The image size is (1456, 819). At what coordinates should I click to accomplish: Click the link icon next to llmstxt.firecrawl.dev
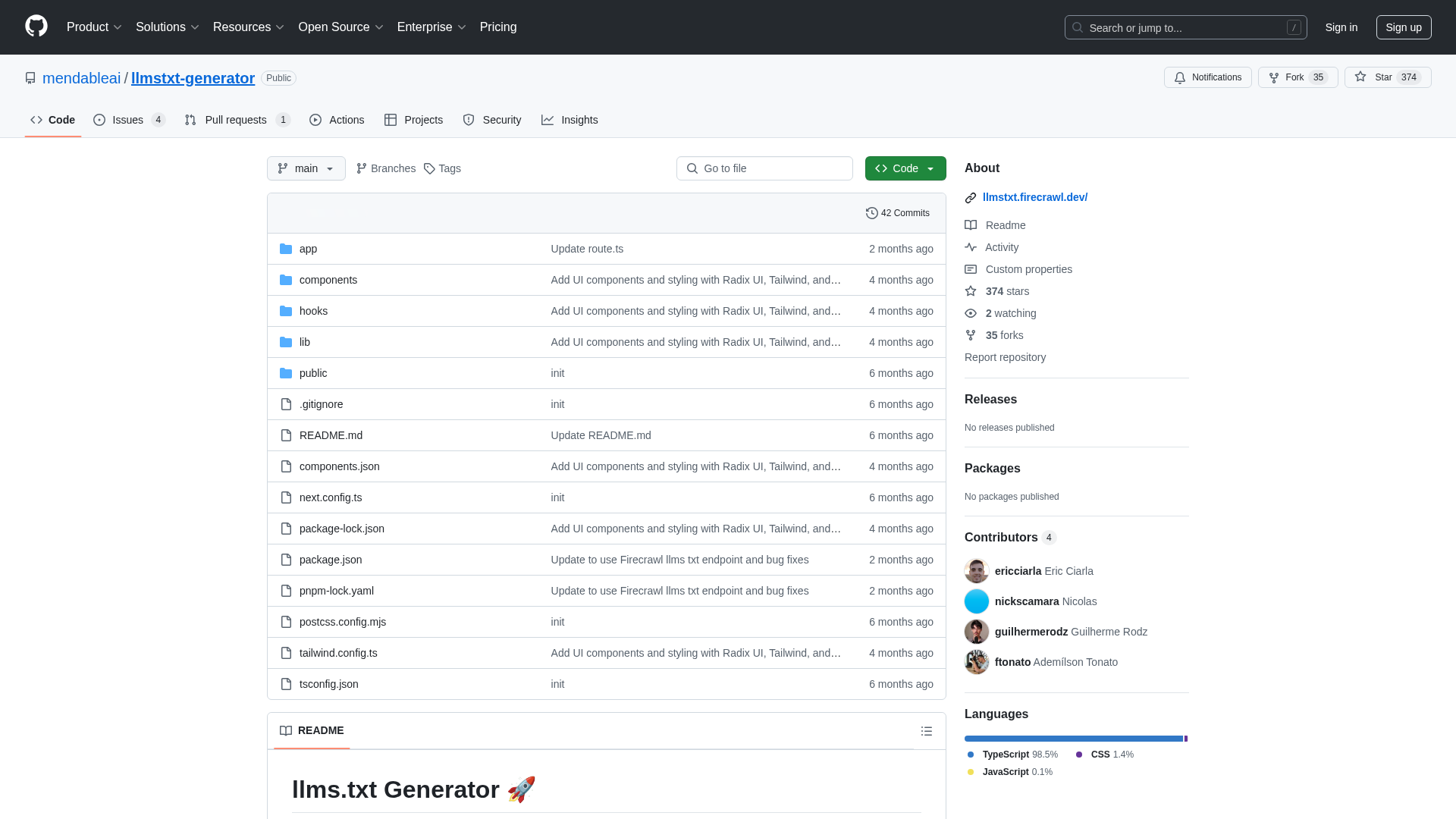coord(971,198)
